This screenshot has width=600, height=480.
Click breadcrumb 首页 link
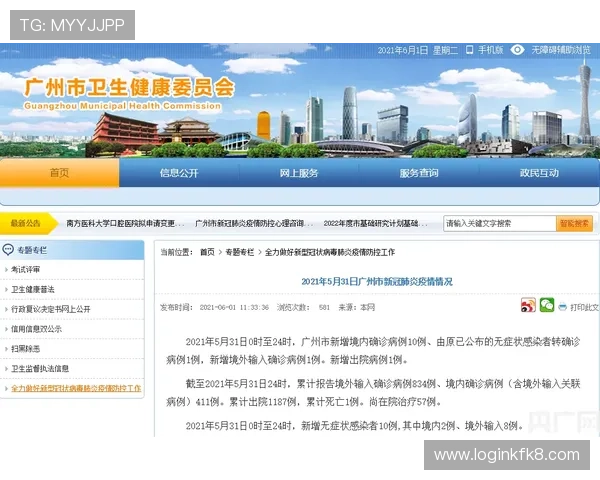click(207, 252)
